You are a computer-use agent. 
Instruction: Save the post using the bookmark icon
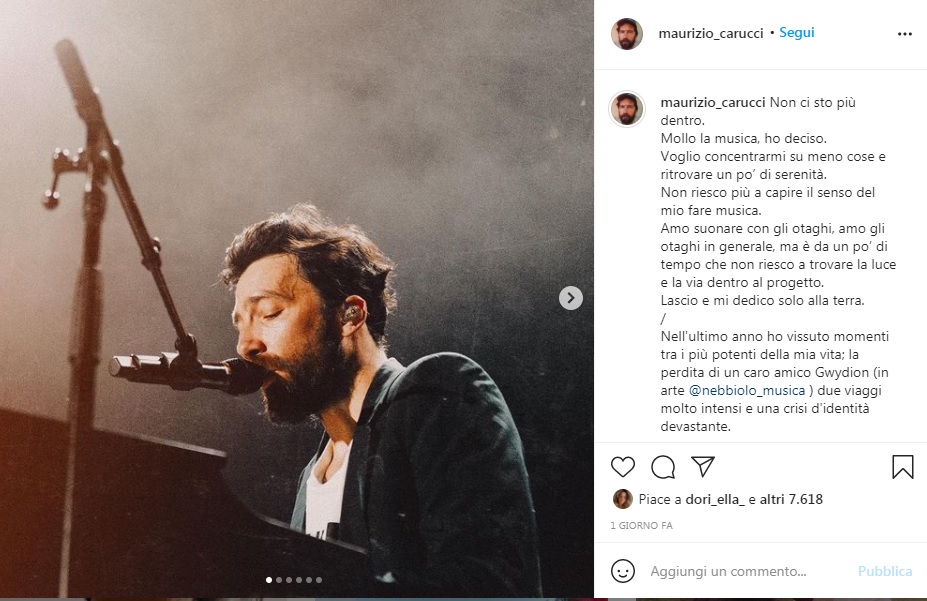point(901,466)
